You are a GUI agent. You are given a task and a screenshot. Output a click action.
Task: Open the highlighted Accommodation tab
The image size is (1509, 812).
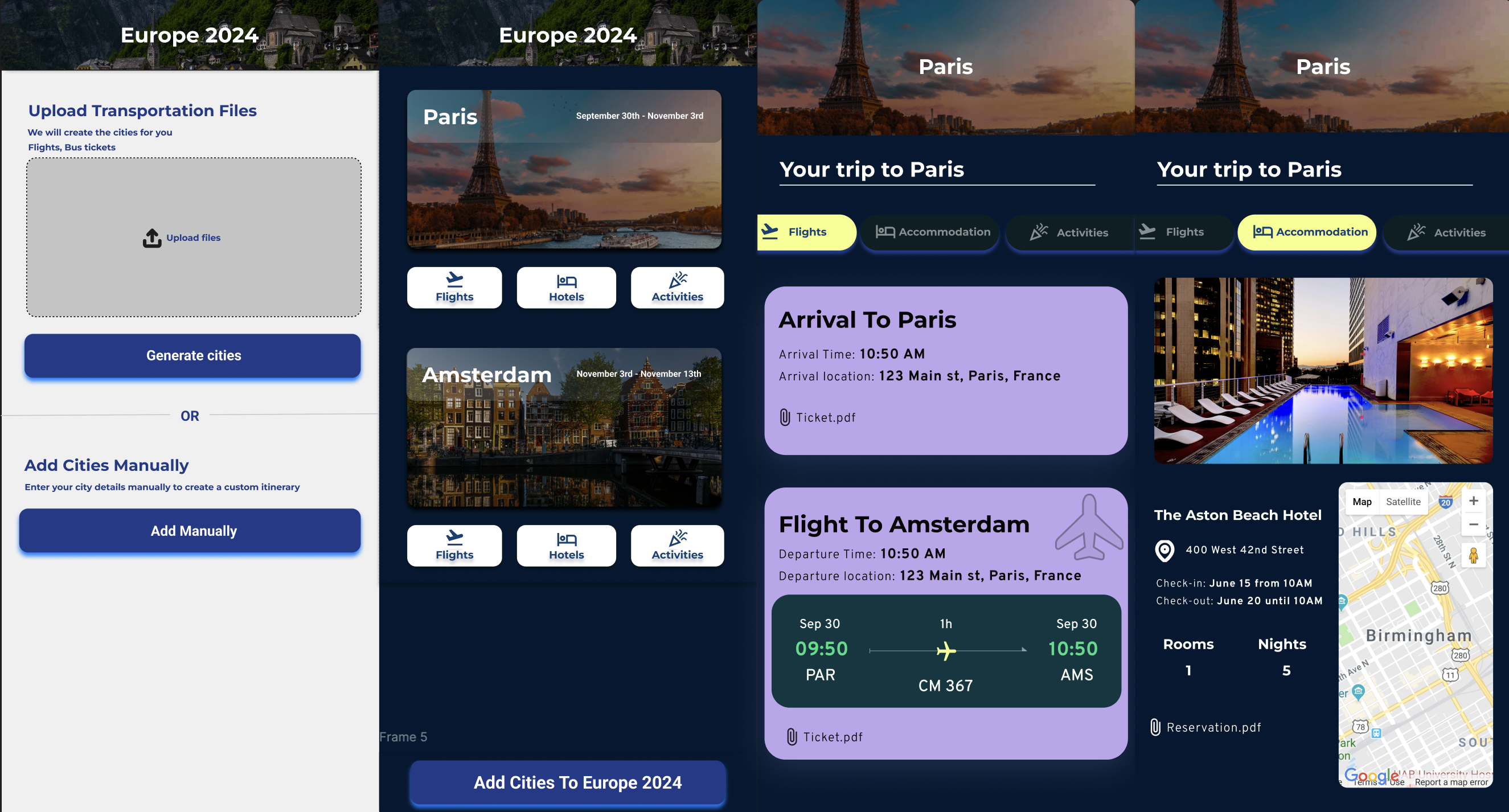pos(1307,232)
